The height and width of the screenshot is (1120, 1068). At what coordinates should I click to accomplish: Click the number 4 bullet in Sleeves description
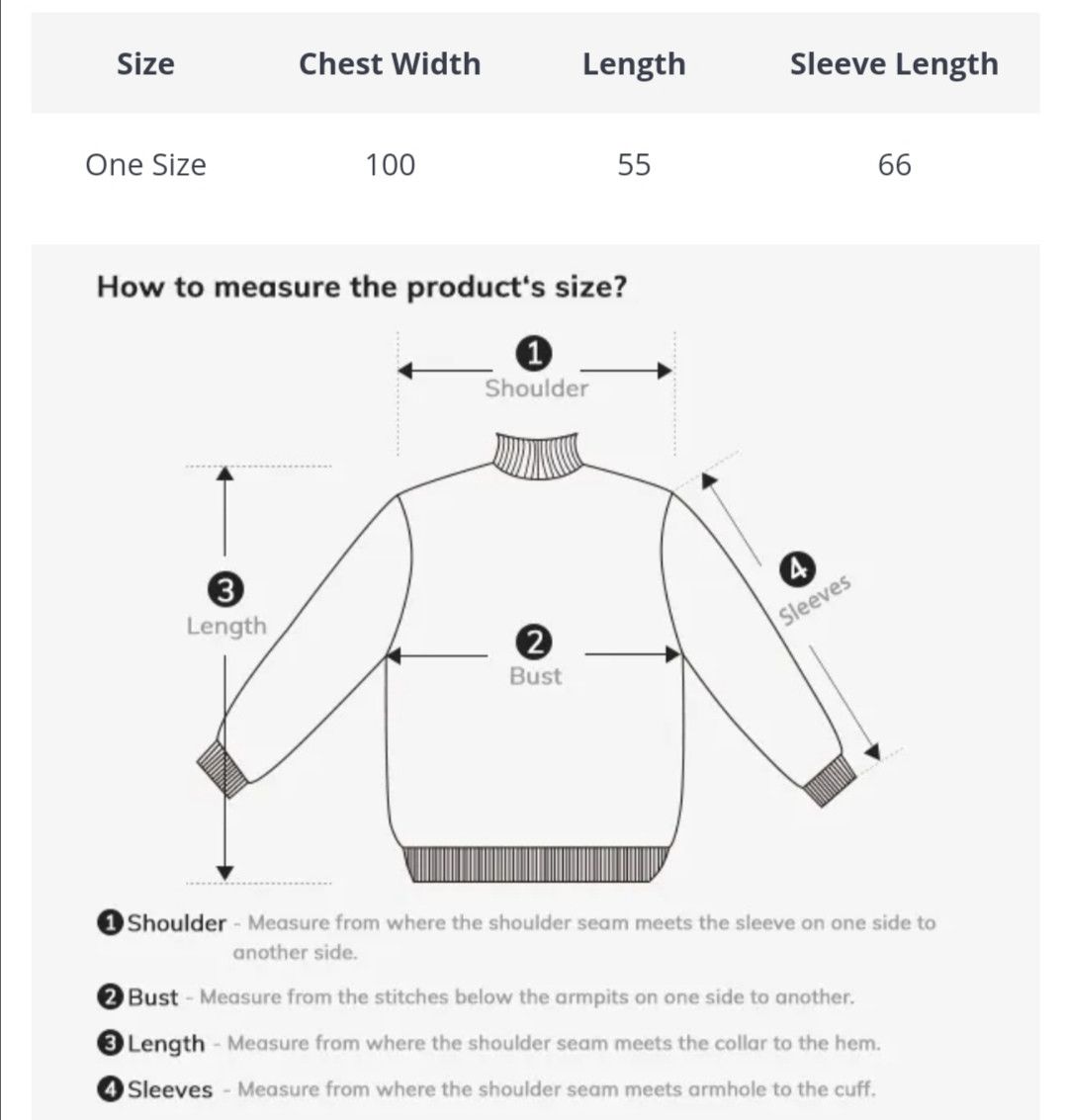pos(110,1089)
